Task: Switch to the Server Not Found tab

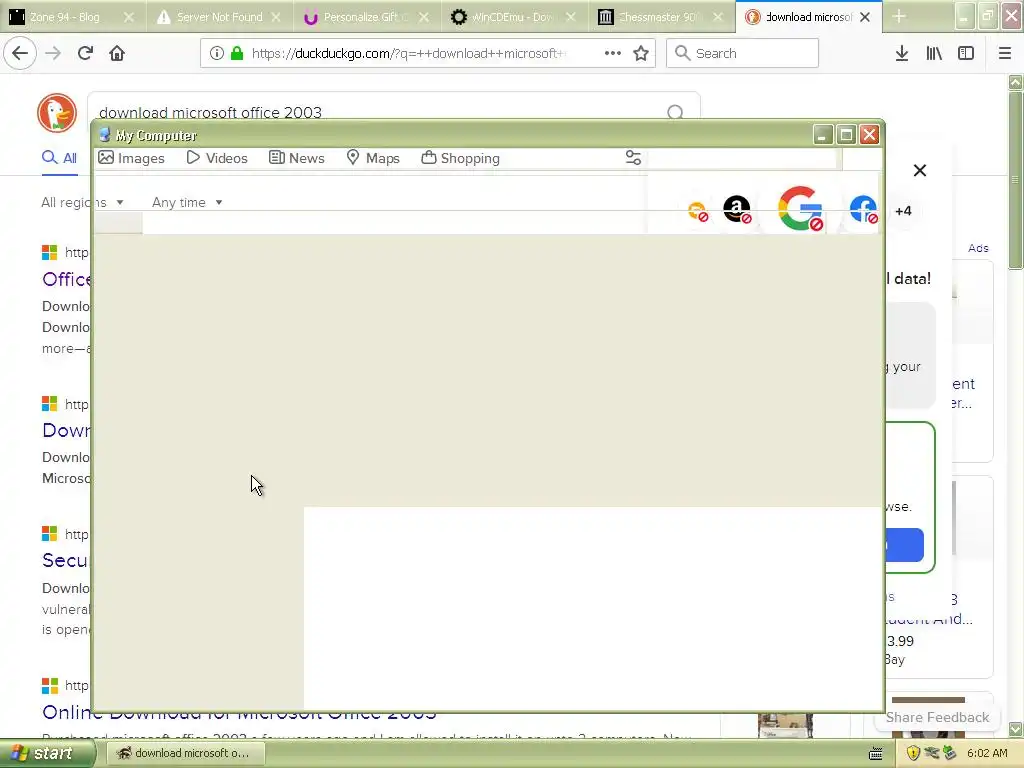Action: [219, 17]
